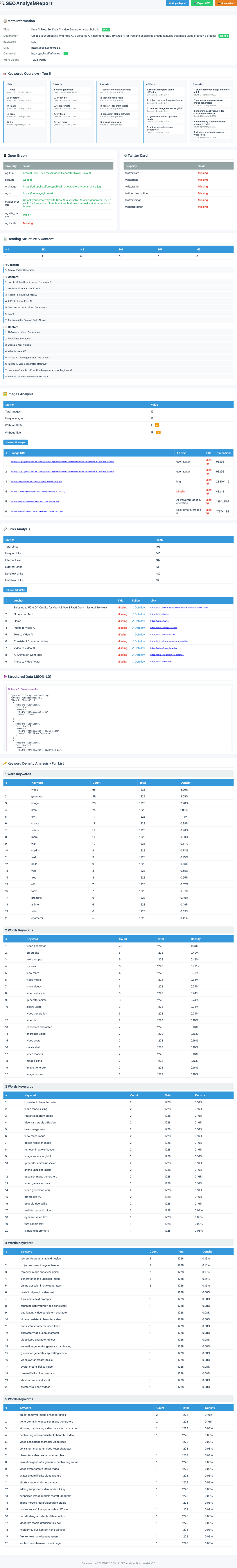
Task: Click the Meta Information section icon
Action: [x=5, y=21]
